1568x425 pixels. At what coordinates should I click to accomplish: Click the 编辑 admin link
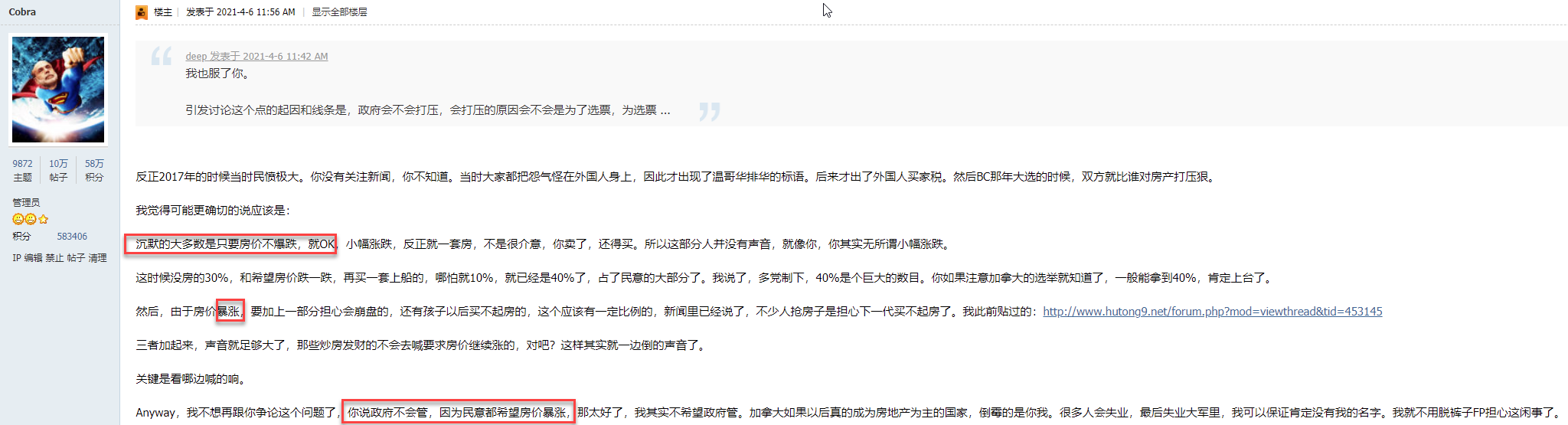(x=33, y=258)
